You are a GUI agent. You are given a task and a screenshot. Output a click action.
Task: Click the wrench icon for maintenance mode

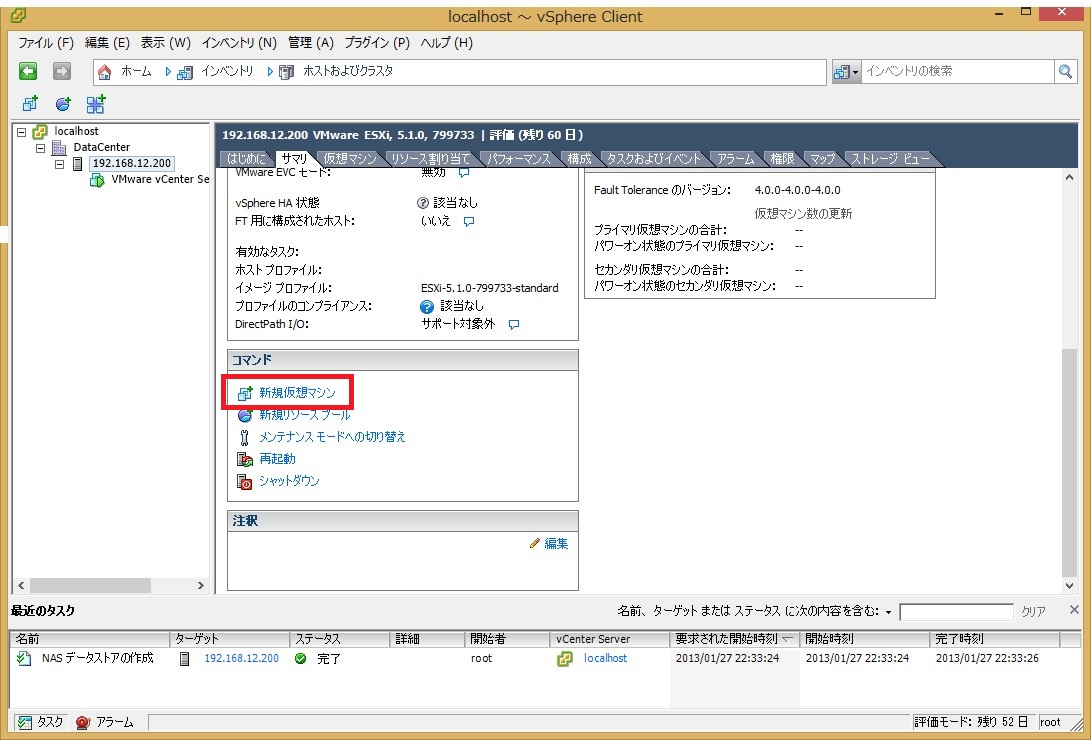244,437
